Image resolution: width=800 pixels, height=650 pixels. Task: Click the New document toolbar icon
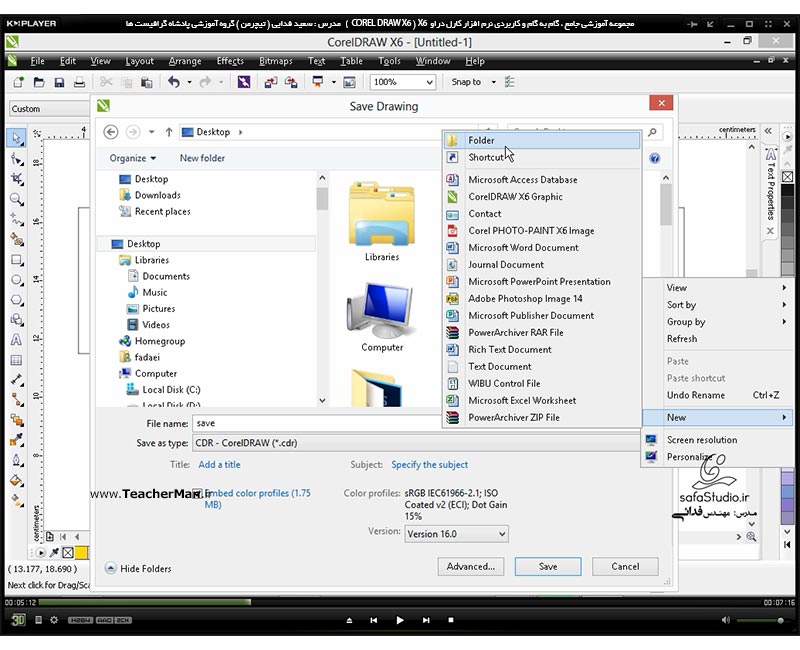click(x=18, y=82)
